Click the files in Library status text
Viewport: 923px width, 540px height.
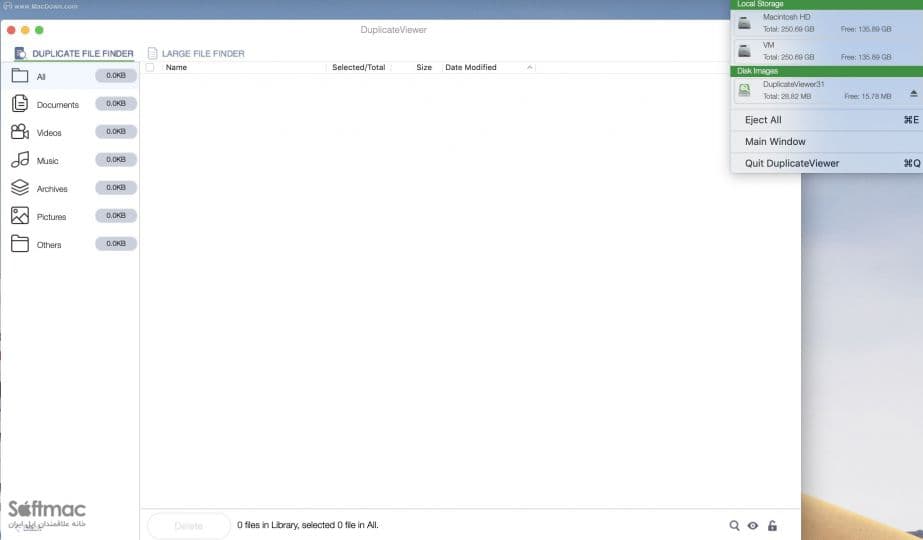(308, 525)
